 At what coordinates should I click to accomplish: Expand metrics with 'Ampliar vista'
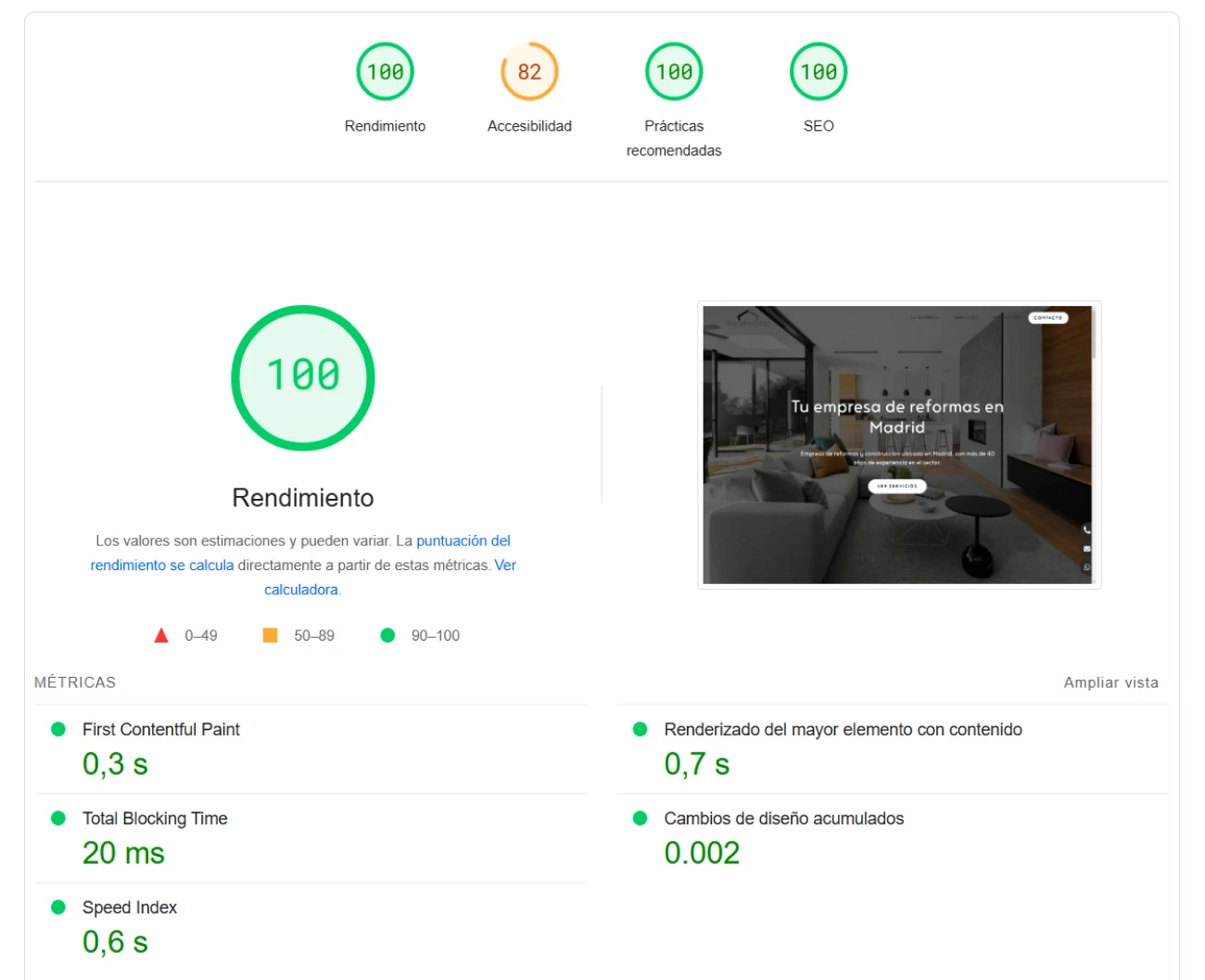click(x=1110, y=682)
